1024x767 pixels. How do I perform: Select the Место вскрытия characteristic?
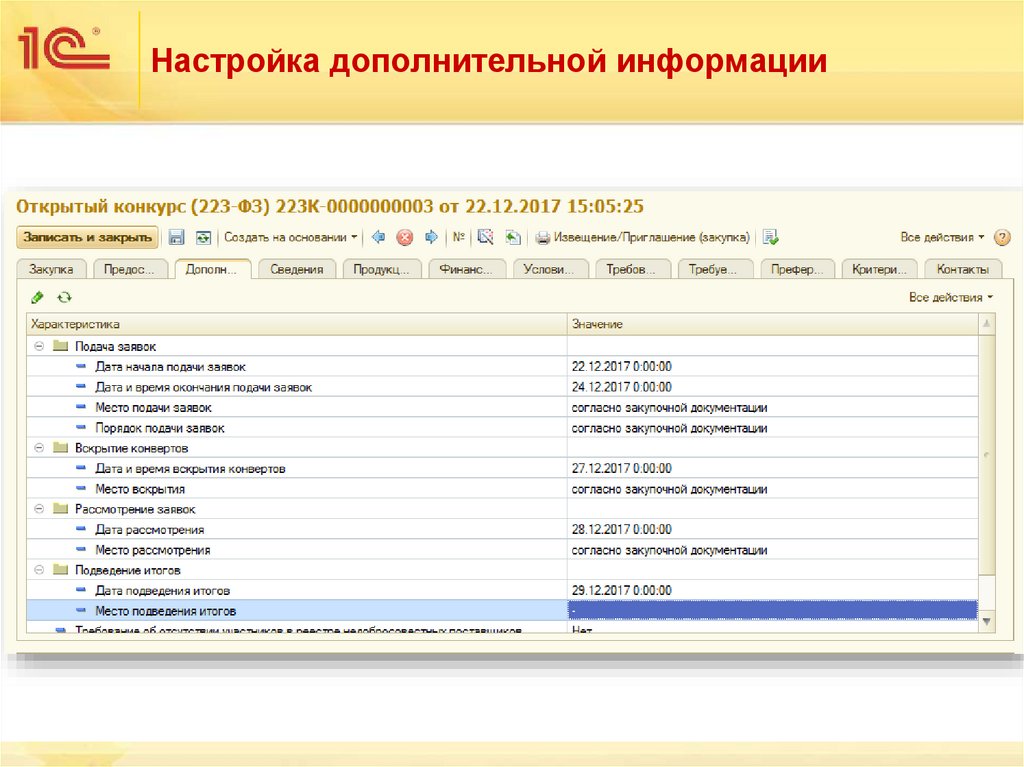(x=140, y=489)
